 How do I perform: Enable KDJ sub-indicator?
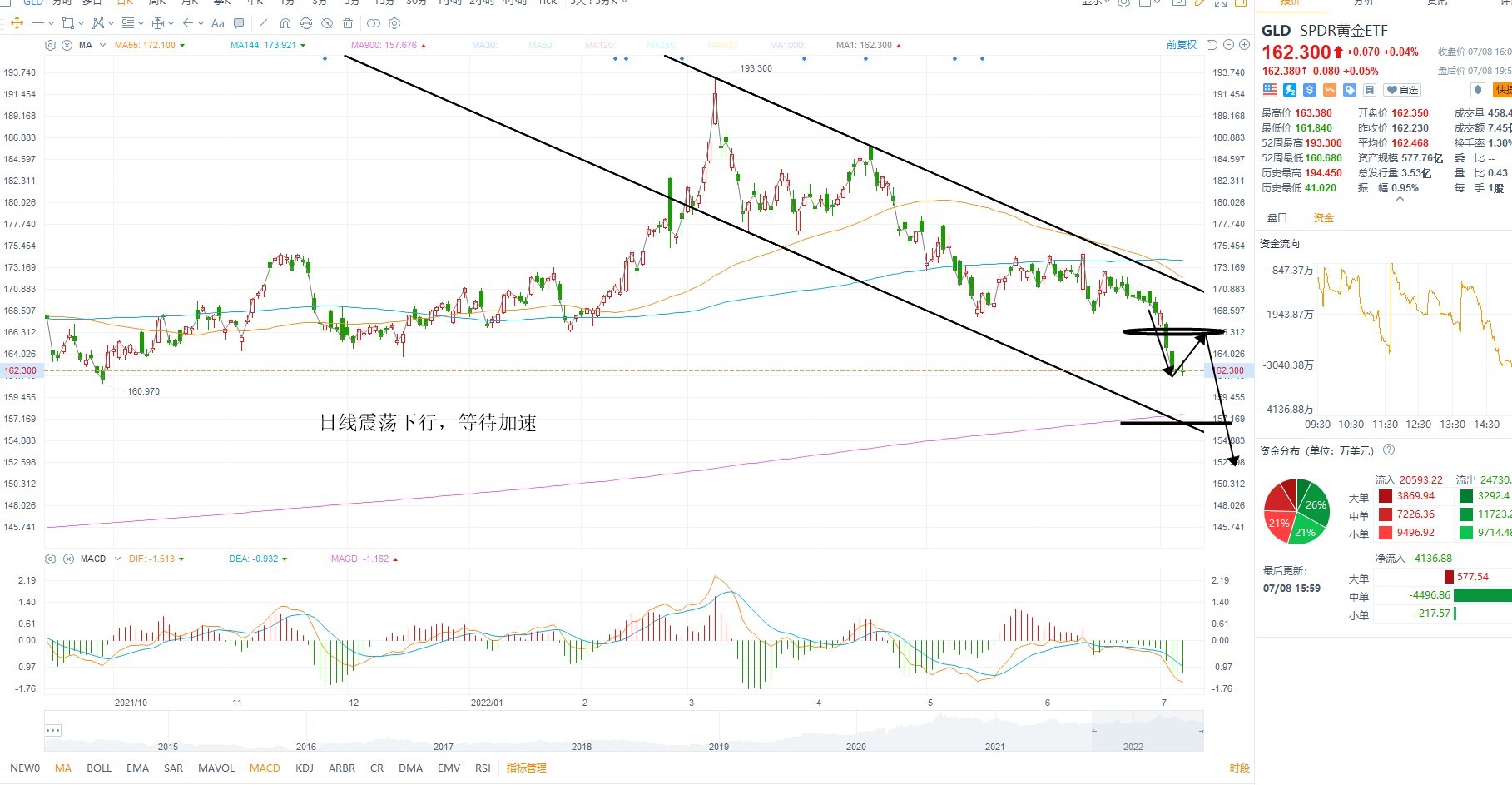pyautogui.click(x=305, y=768)
